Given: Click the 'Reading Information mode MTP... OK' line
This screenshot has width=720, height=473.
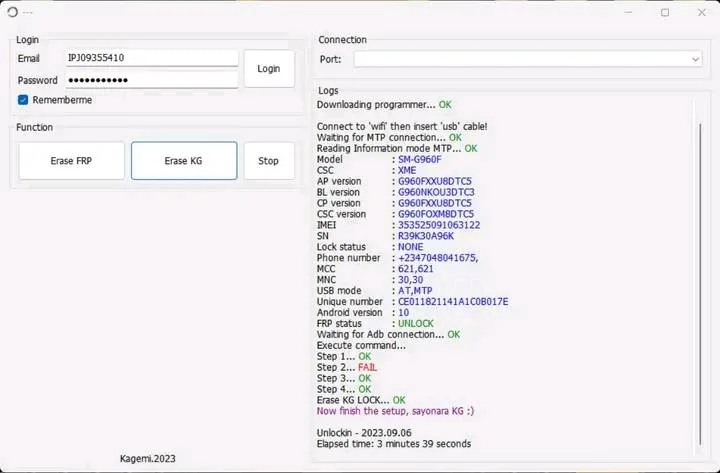Looking at the screenshot, I should [x=397, y=148].
